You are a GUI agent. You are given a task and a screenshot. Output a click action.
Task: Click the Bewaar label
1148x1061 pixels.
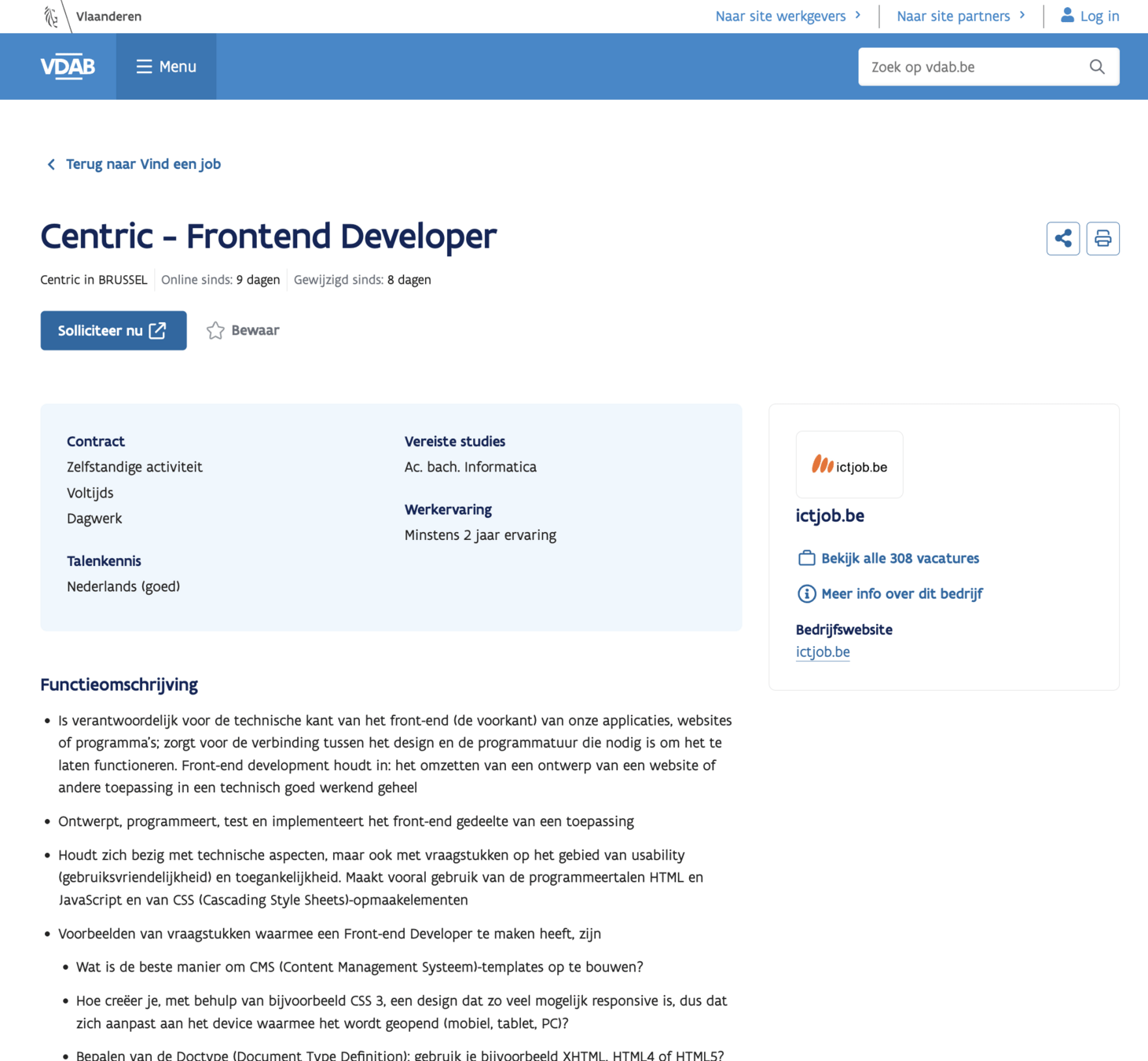pos(255,330)
